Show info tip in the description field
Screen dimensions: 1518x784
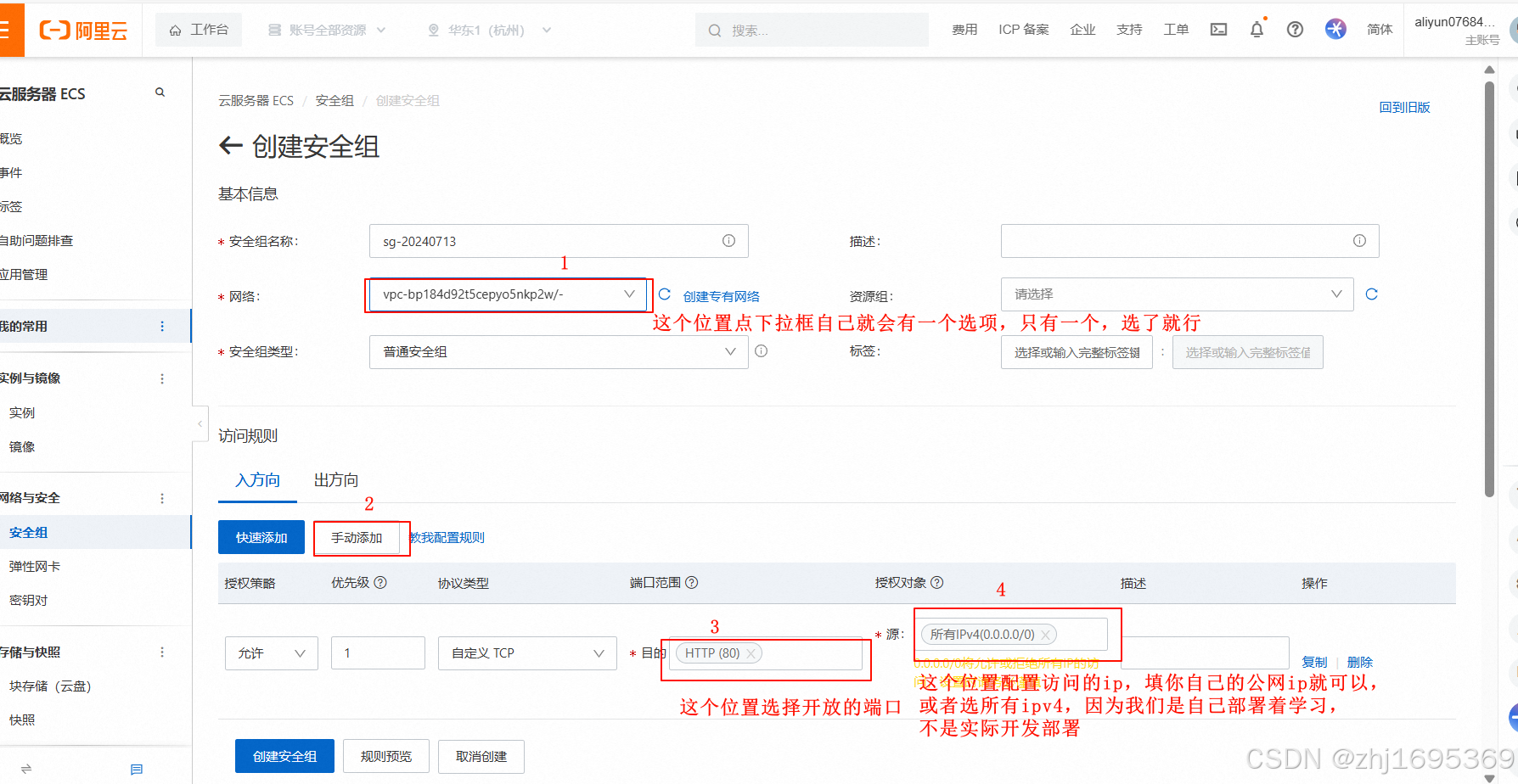point(1359,241)
